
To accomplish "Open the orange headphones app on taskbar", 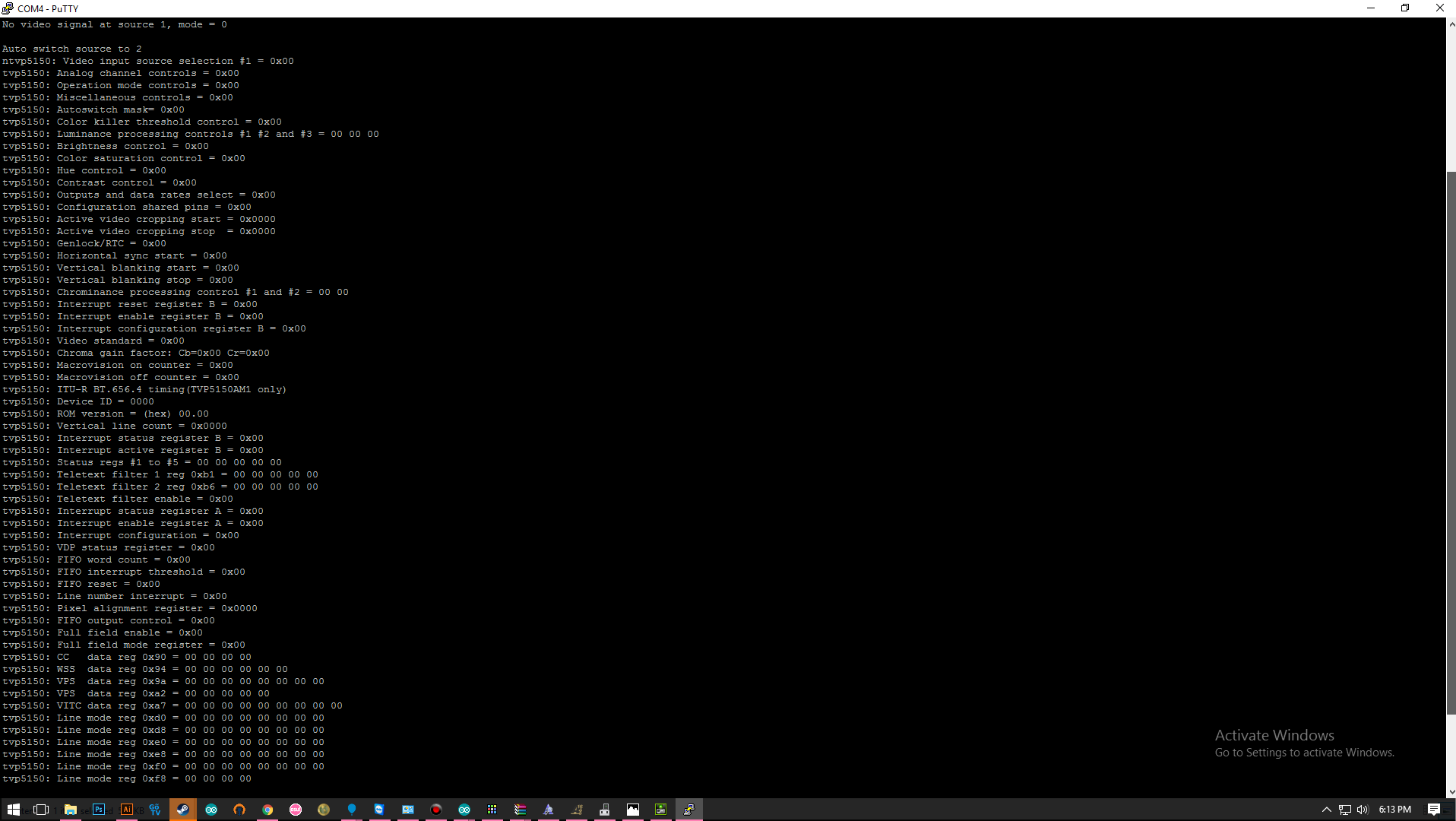I will [239, 810].
